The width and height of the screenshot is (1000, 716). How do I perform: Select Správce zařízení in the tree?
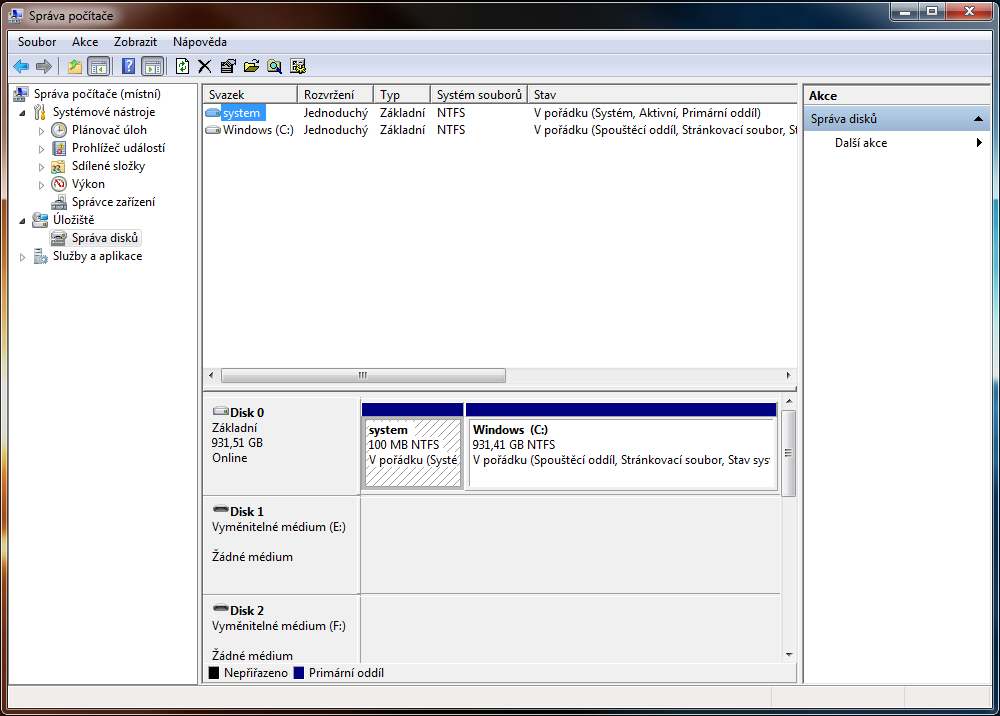click(x=113, y=202)
